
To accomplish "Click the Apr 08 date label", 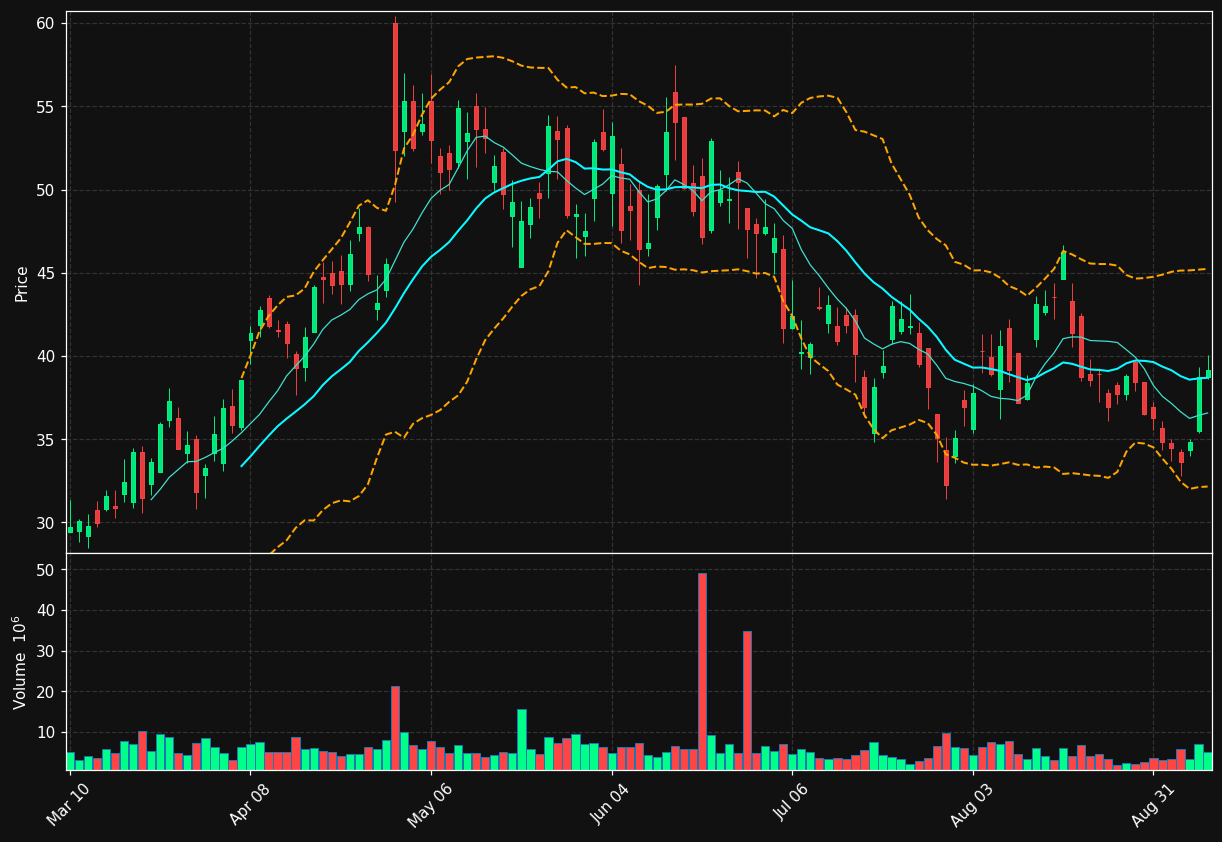I will [250, 804].
